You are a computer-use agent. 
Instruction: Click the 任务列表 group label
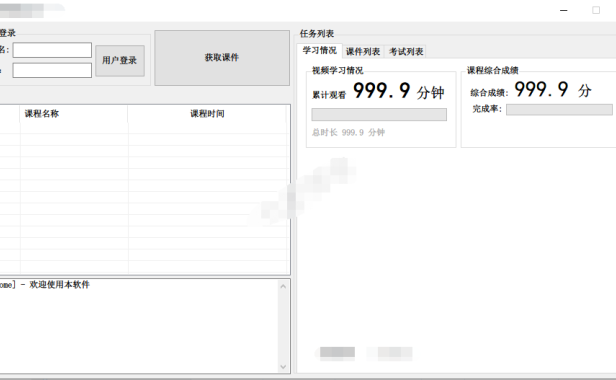point(317,34)
